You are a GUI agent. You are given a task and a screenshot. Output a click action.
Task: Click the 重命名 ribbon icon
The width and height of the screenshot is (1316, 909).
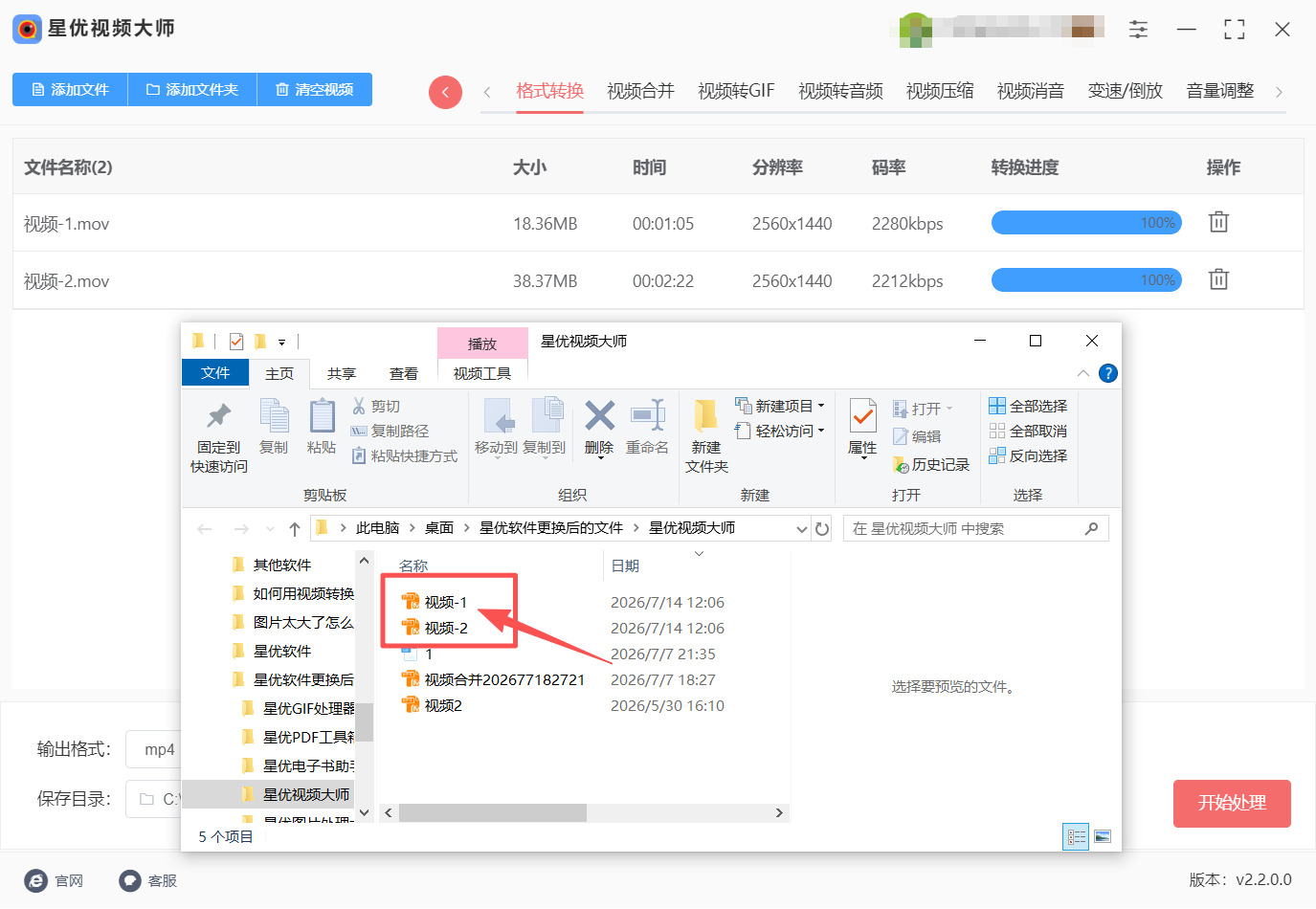[648, 416]
